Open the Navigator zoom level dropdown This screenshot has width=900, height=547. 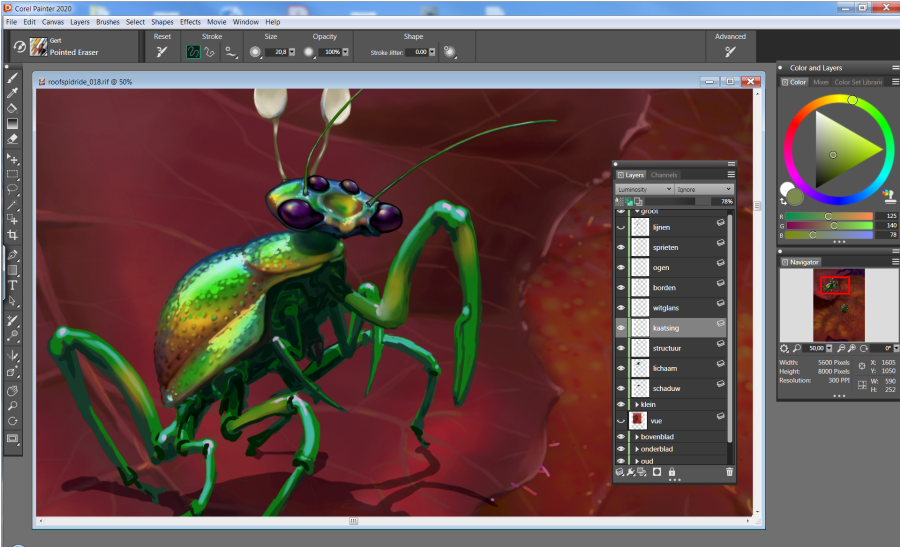(x=828, y=348)
